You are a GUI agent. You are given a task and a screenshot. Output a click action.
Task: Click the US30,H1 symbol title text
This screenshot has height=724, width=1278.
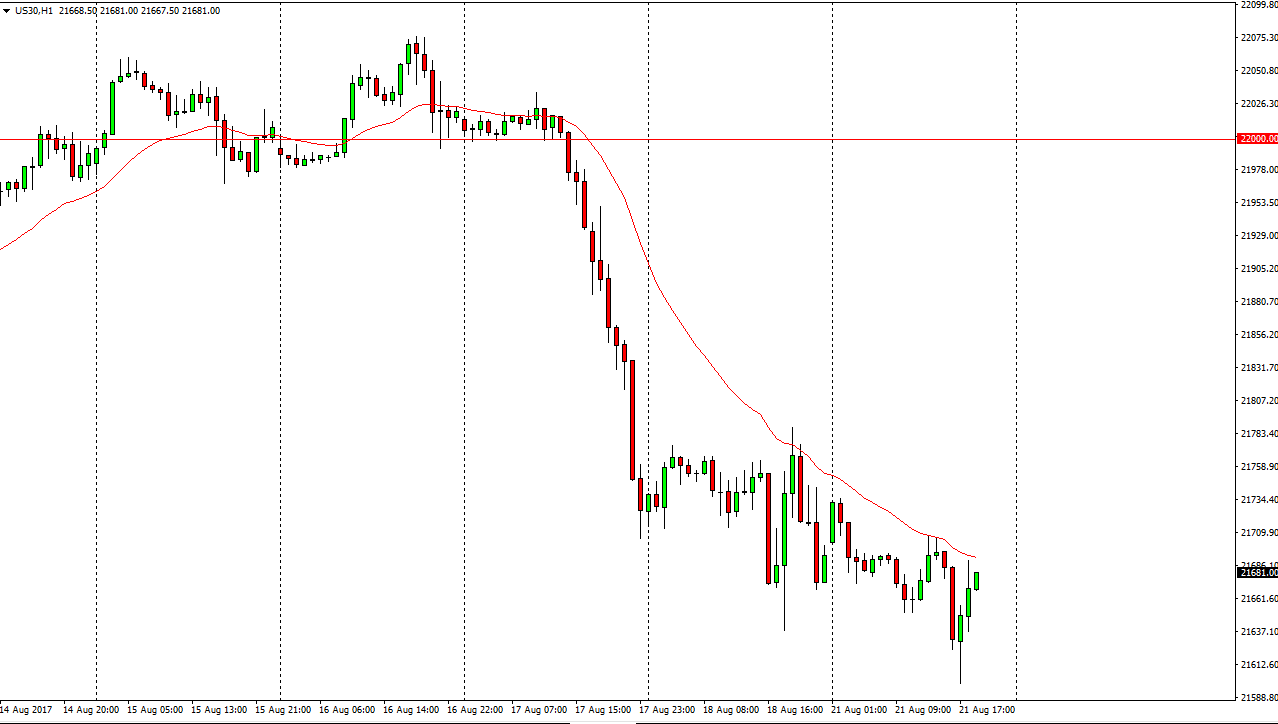coord(33,10)
